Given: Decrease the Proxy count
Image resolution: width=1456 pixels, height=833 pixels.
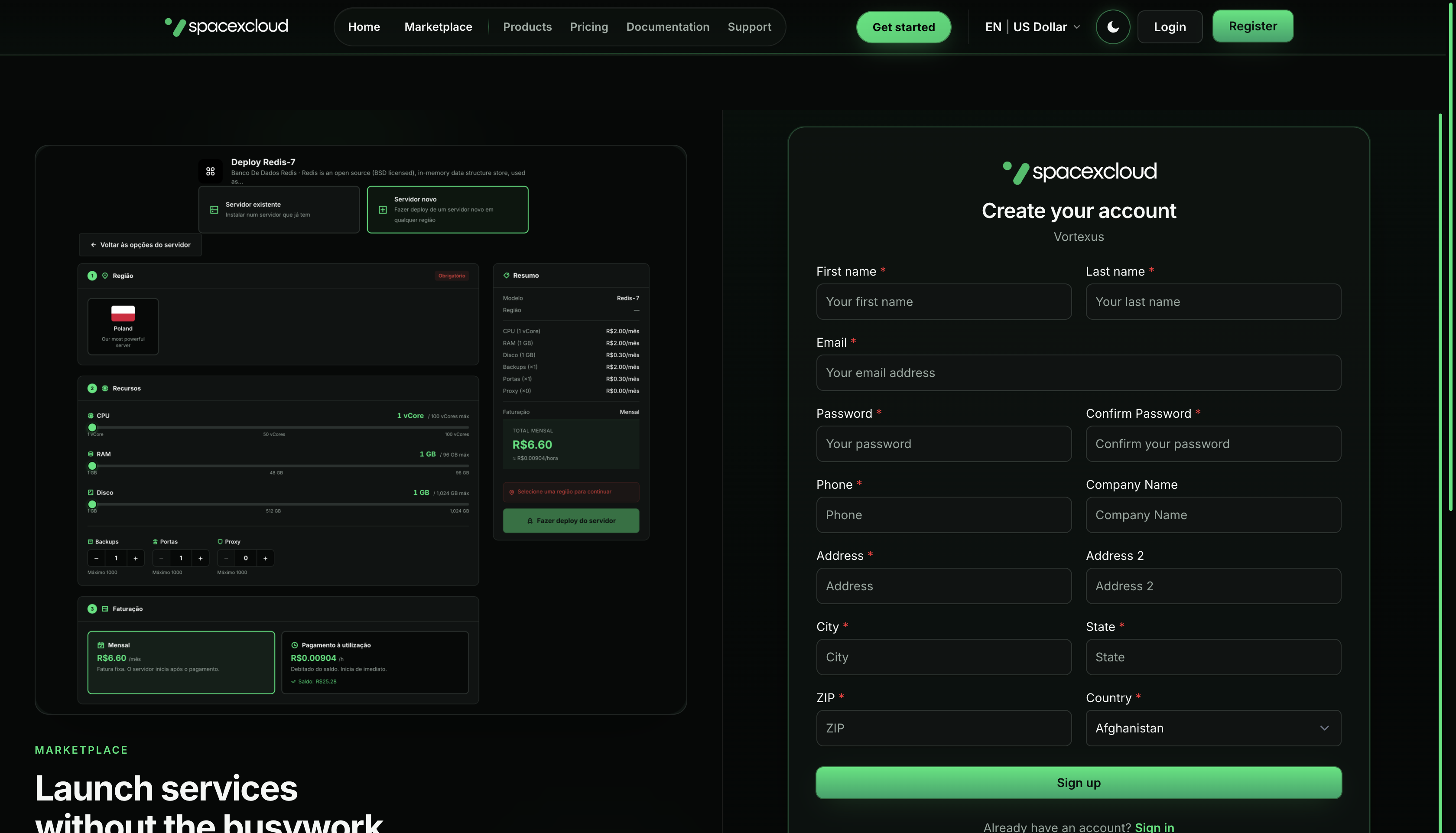Looking at the screenshot, I should click(x=226, y=558).
